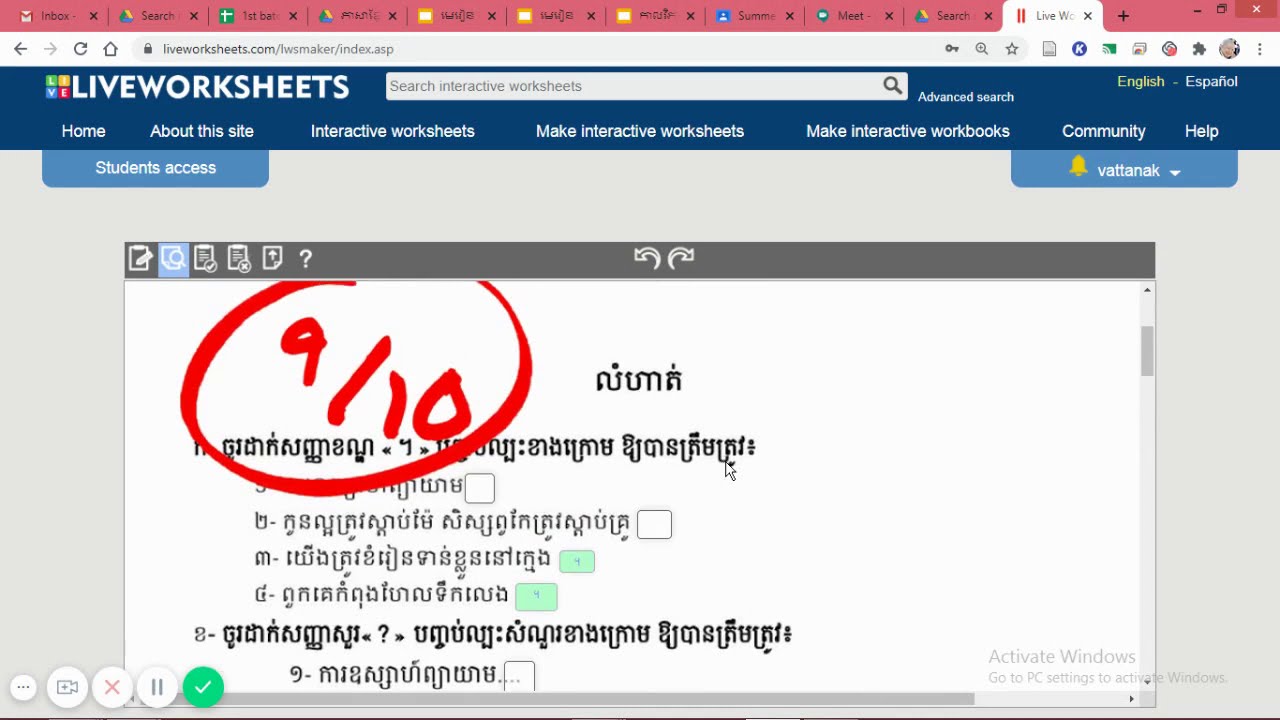Viewport: 1280px width, 720px height.
Task: Open the Home menu item
Action: click(83, 131)
